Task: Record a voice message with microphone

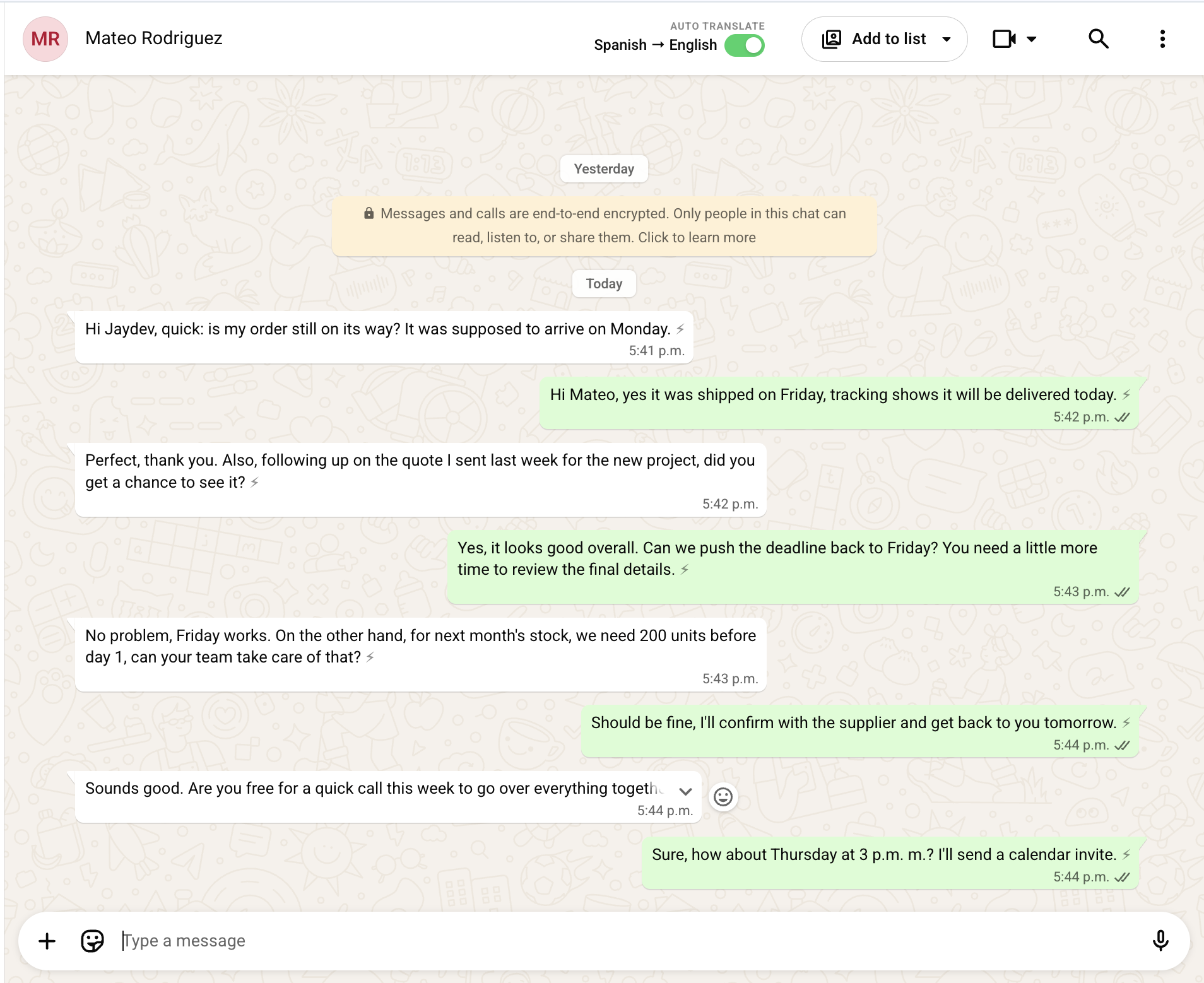Action: [x=1160, y=941]
